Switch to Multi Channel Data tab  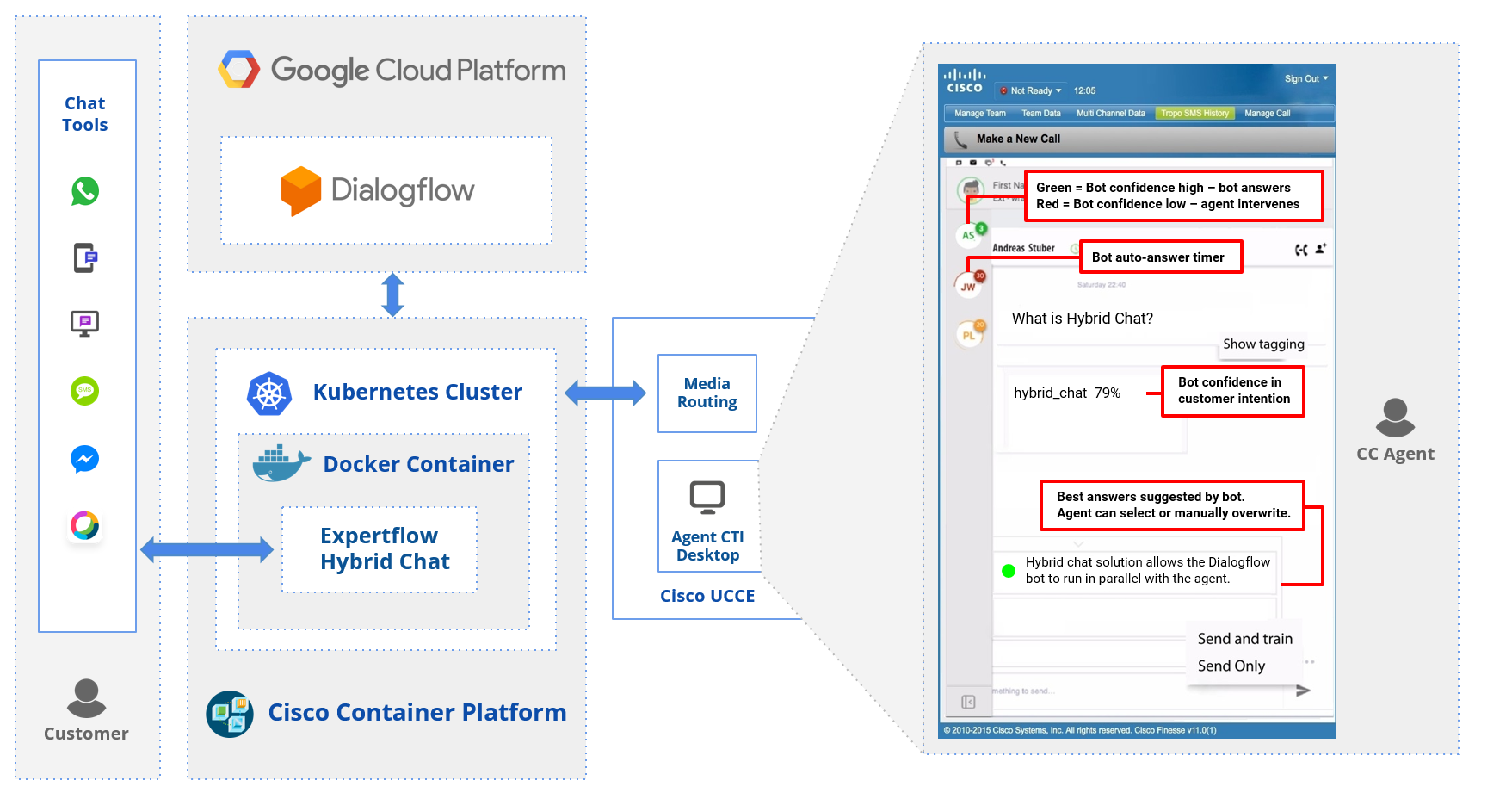tap(1110, 114)
